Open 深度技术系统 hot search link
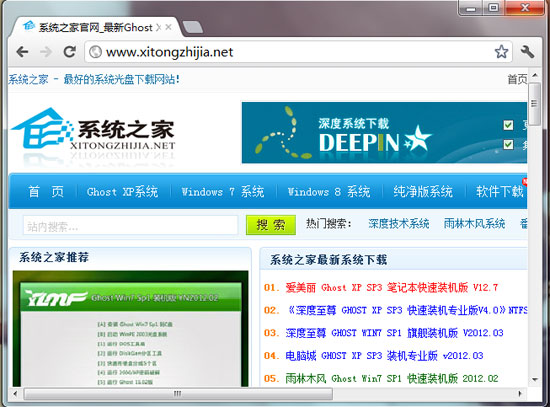Screen dimensions: 550x407 (x=399, y=223)
